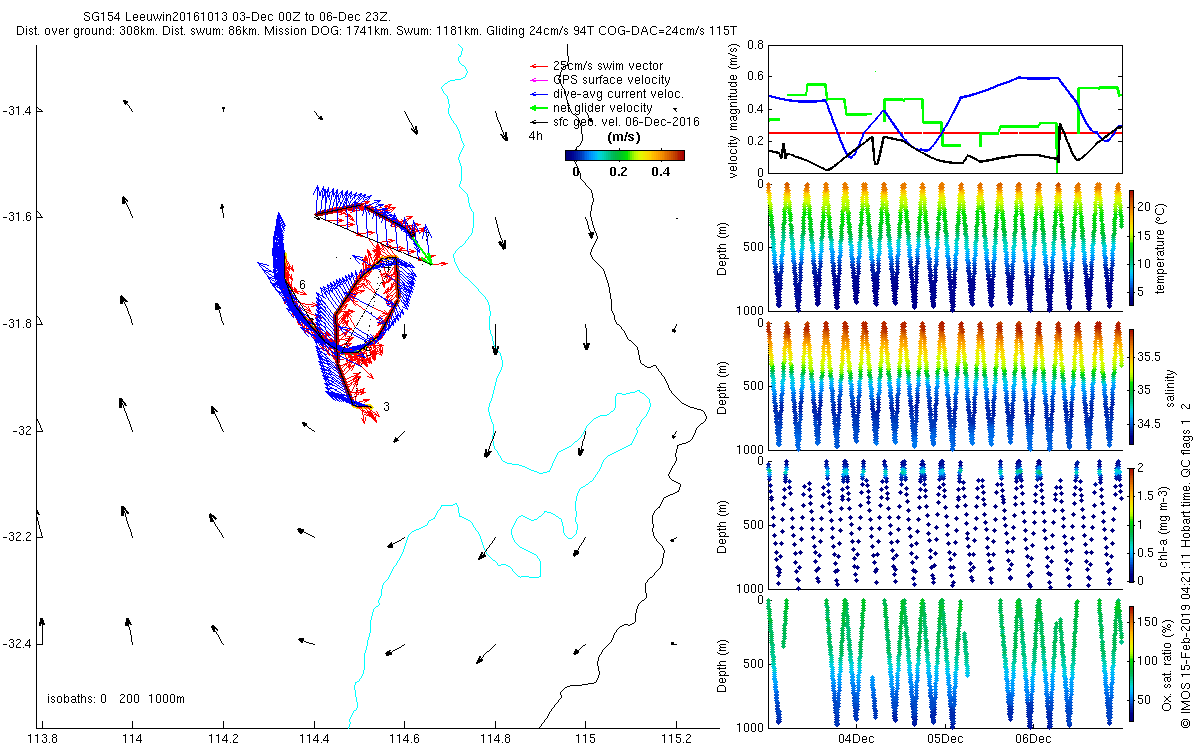Click the 04Dec date tick label

[856, 739]
